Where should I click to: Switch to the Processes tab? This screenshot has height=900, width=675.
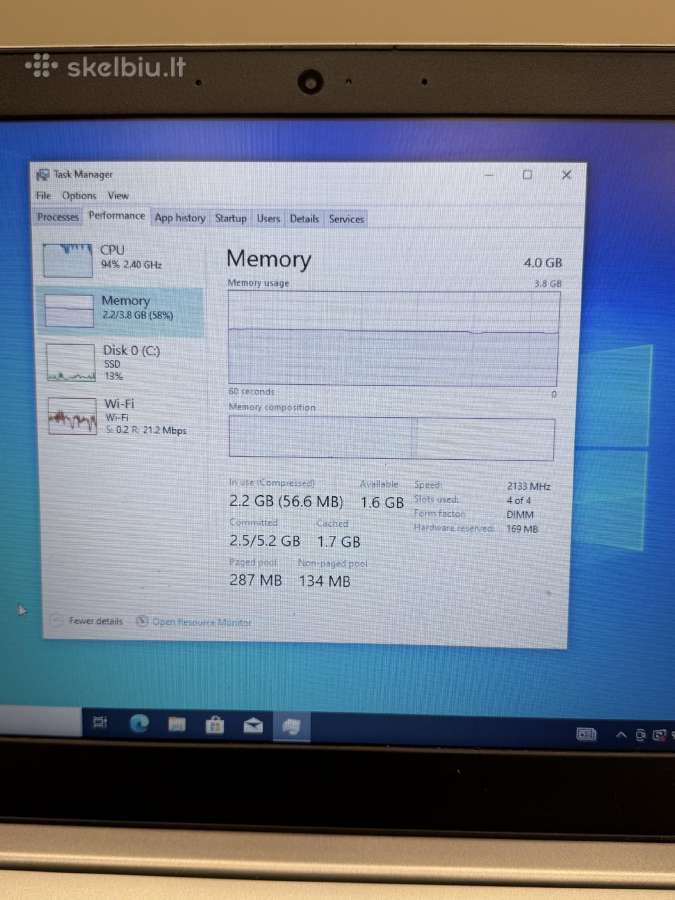click(x=57, y=217)
